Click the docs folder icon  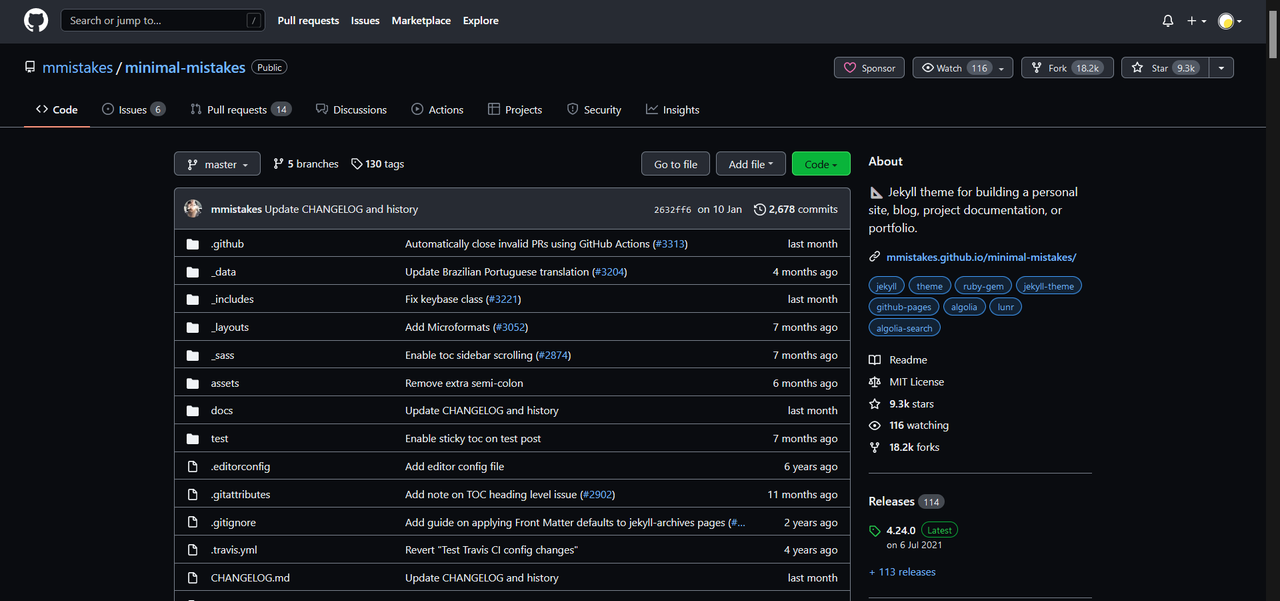193,411
